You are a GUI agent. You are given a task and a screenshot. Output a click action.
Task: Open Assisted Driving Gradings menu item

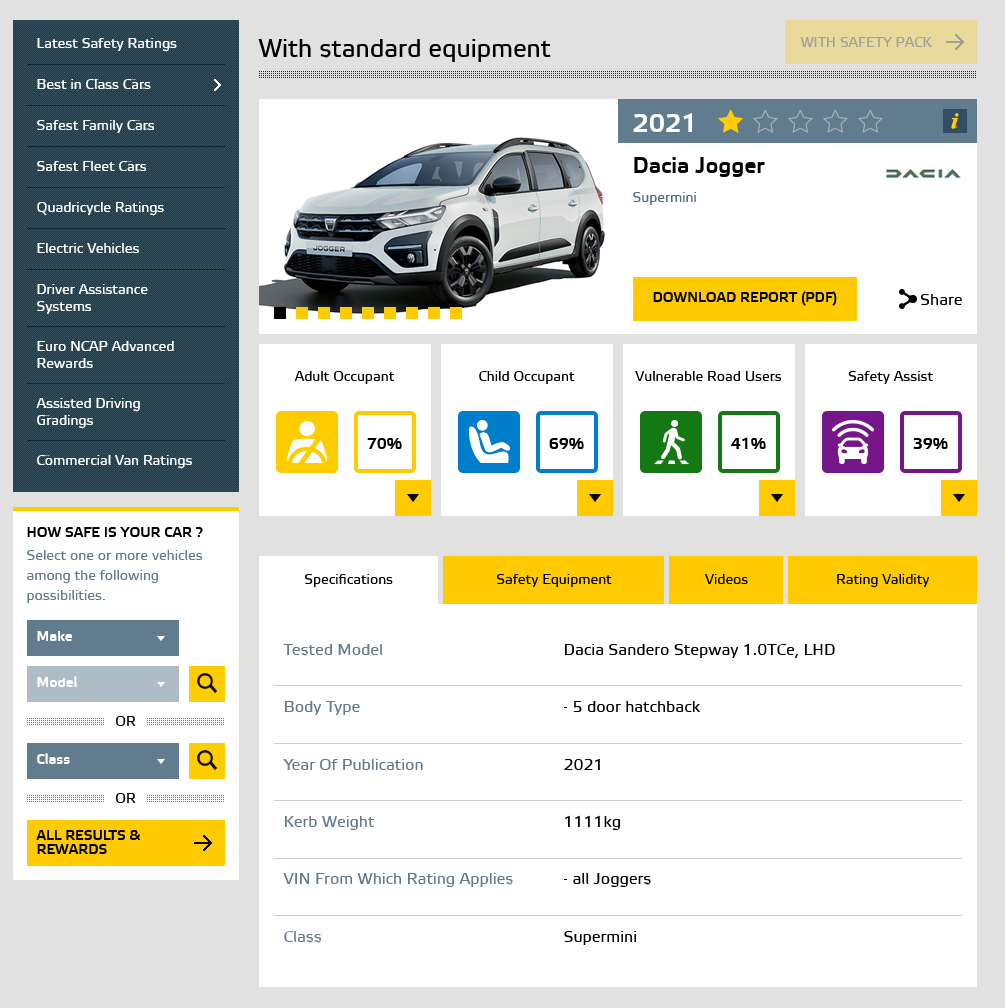[126, 411]
